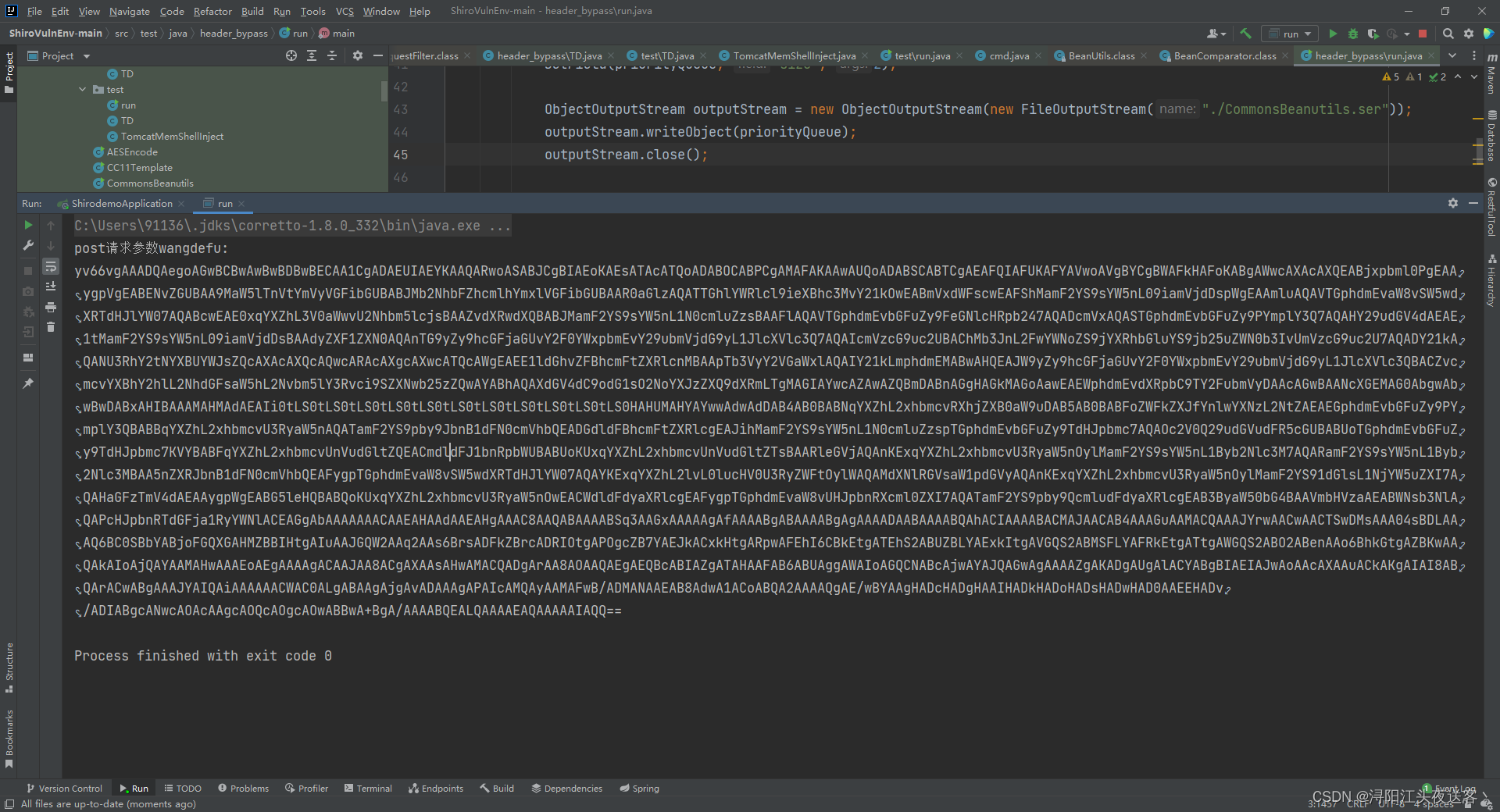Open TomcatMemShellInject in project tree
The height and width of the screenshot is (812, 1500).
click(x=172, y=137)
